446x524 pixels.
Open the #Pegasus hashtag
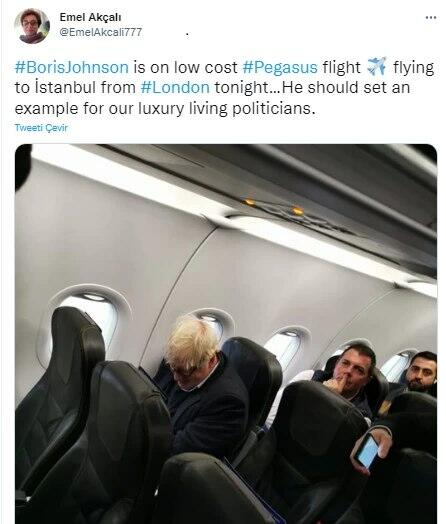pos(280,67)
